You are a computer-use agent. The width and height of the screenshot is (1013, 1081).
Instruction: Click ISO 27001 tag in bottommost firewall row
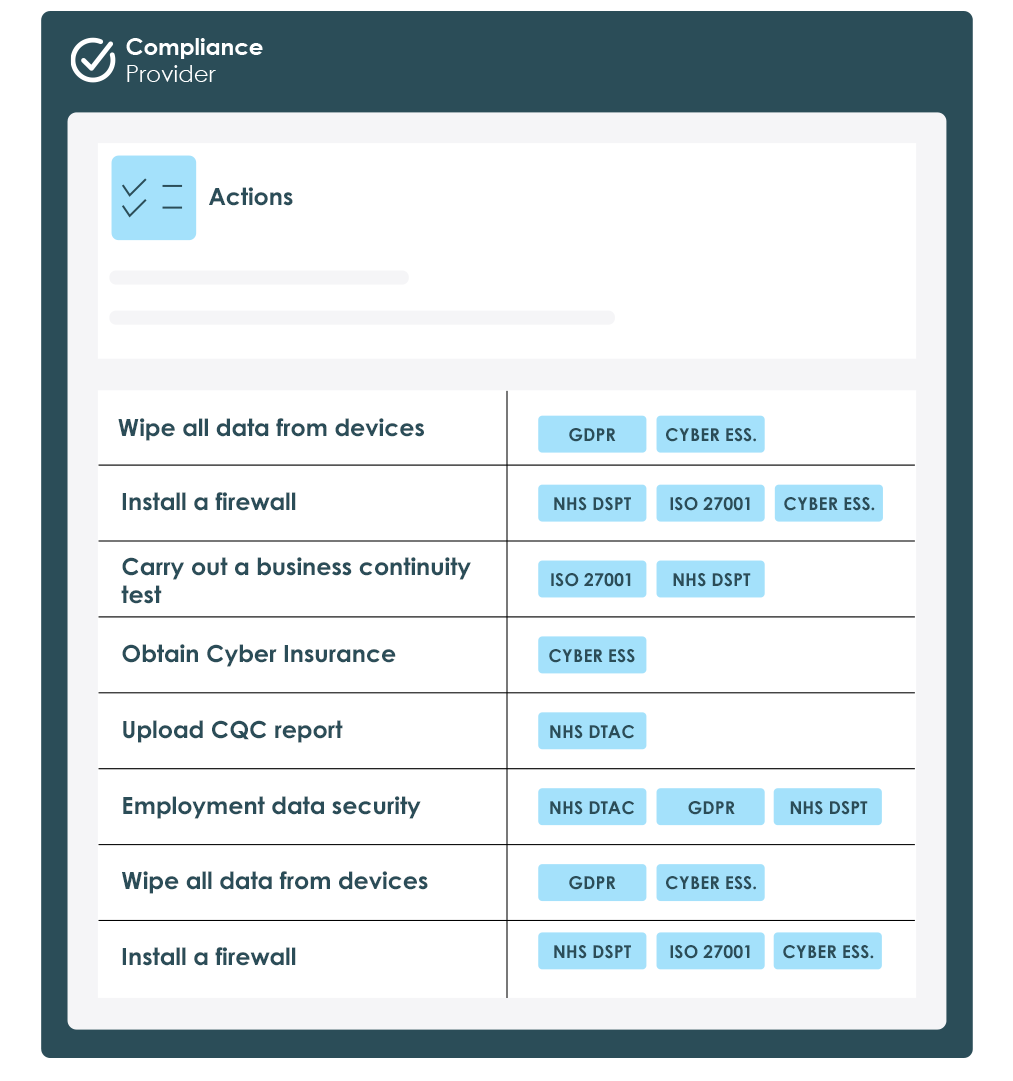coord(711,952)
